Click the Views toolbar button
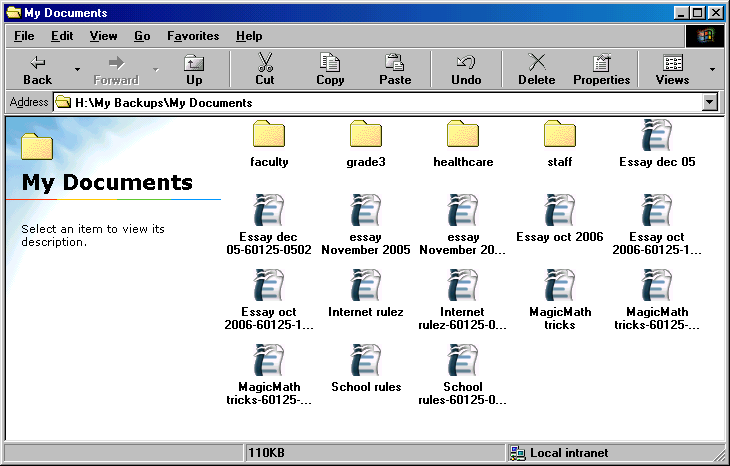 pos(672,69)
